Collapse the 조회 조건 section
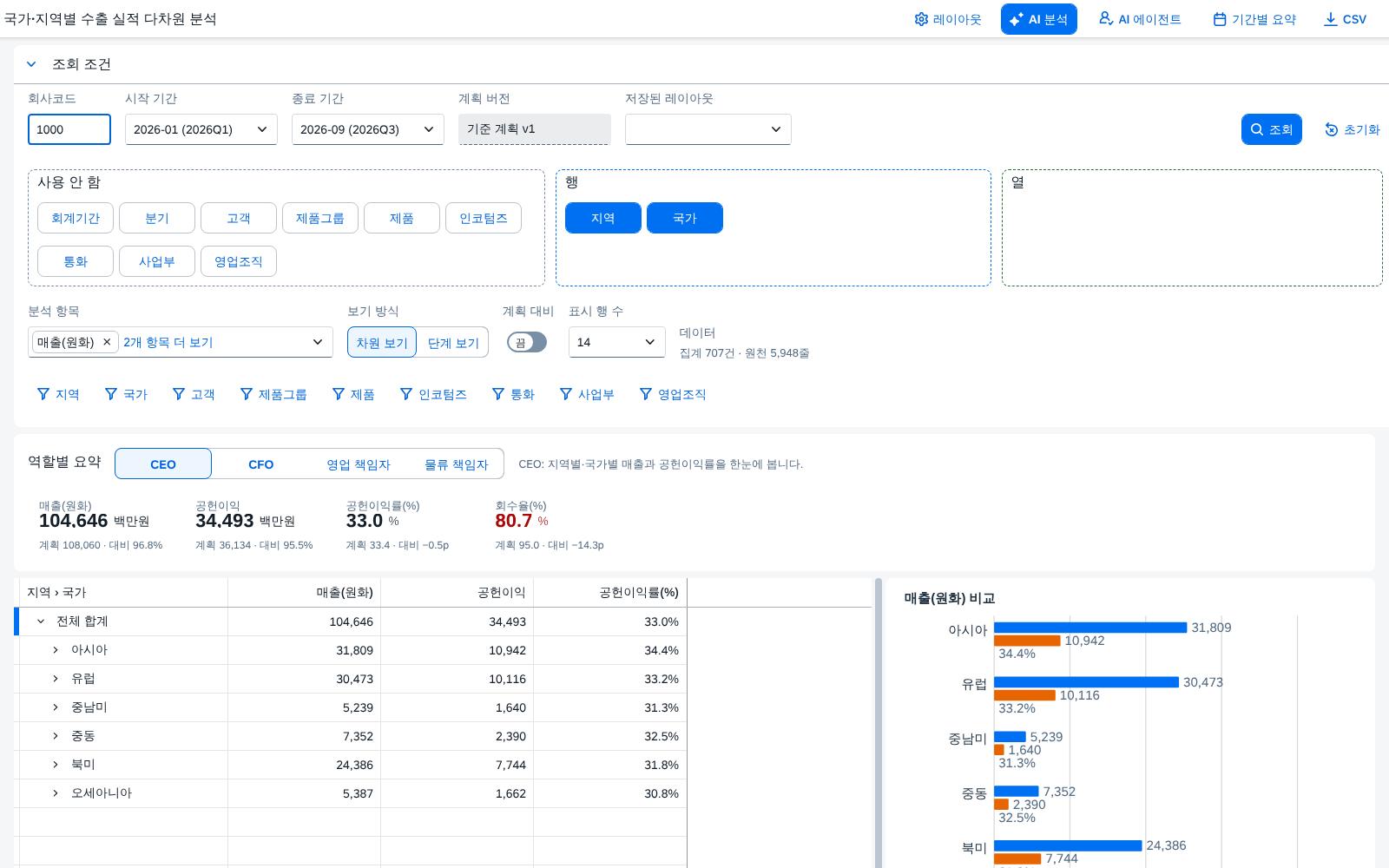The image size is (1389, 868). click(x=31, y=64)
